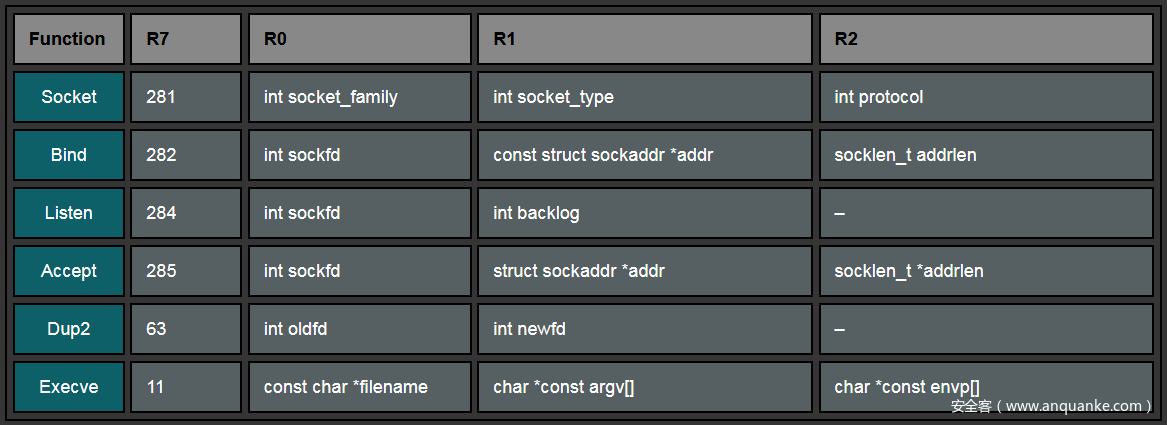Select the Execve function cell

click(69, 387)
